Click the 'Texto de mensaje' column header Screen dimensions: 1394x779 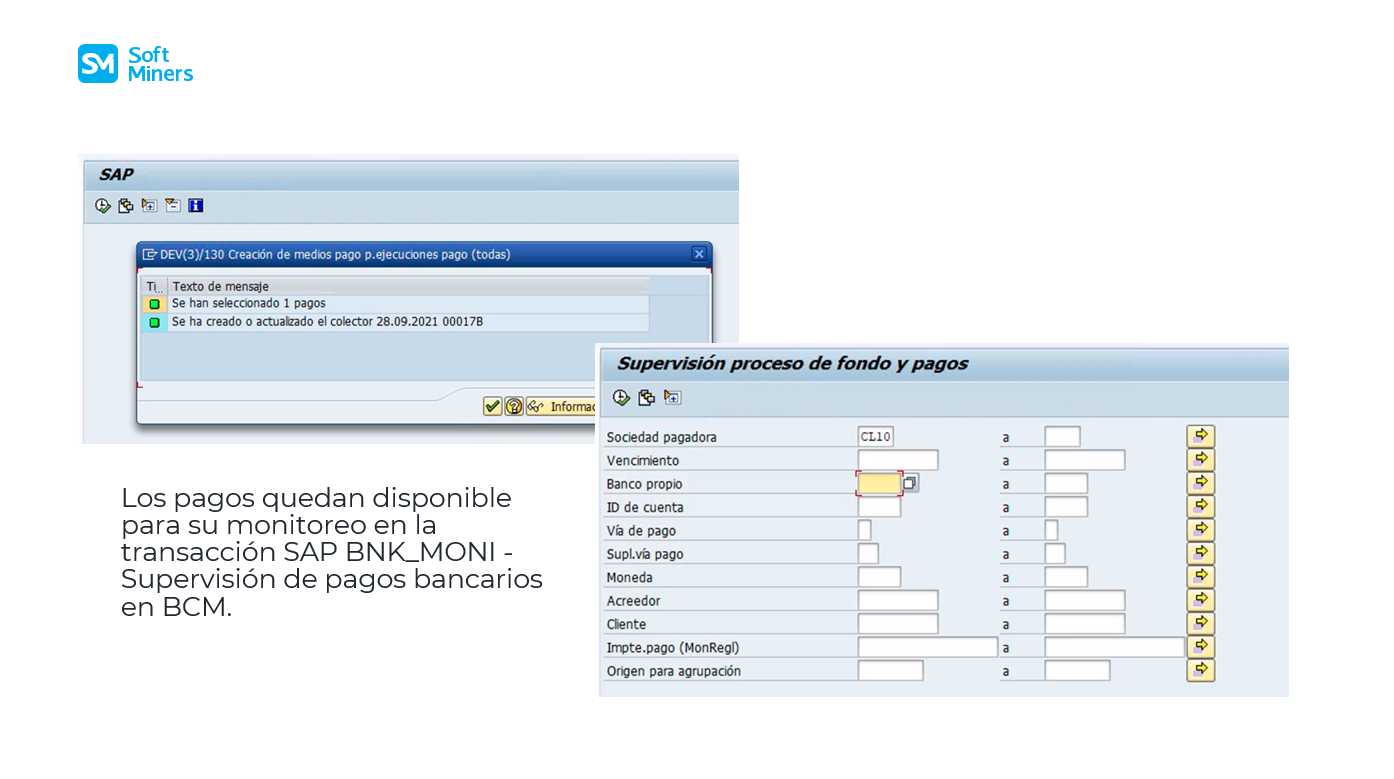tap(220, 286)
